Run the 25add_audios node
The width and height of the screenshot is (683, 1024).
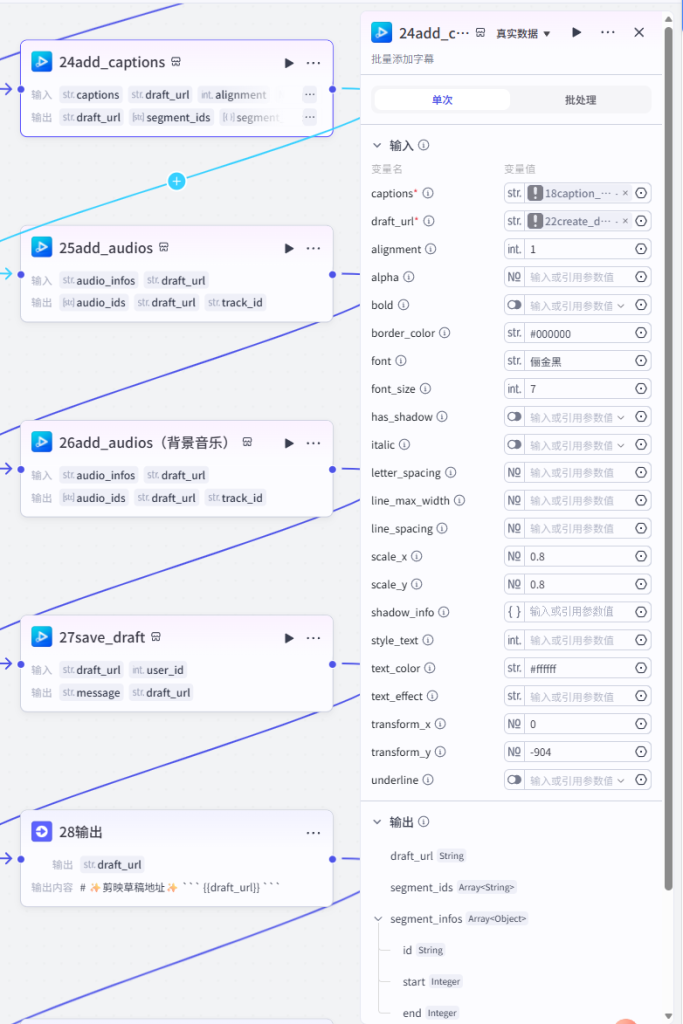click(x=289, y=249)
